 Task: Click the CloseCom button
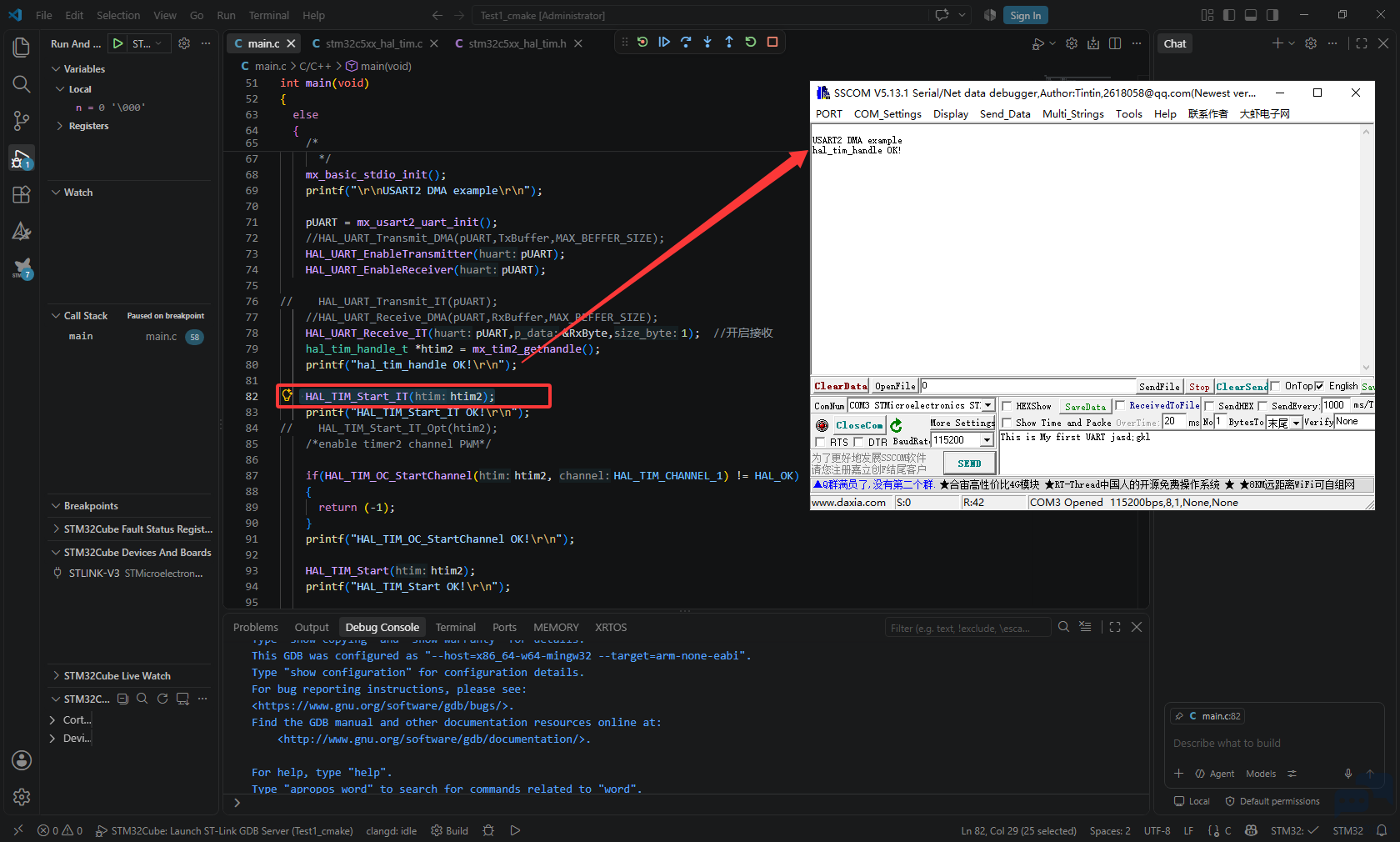tap(859, 425)
